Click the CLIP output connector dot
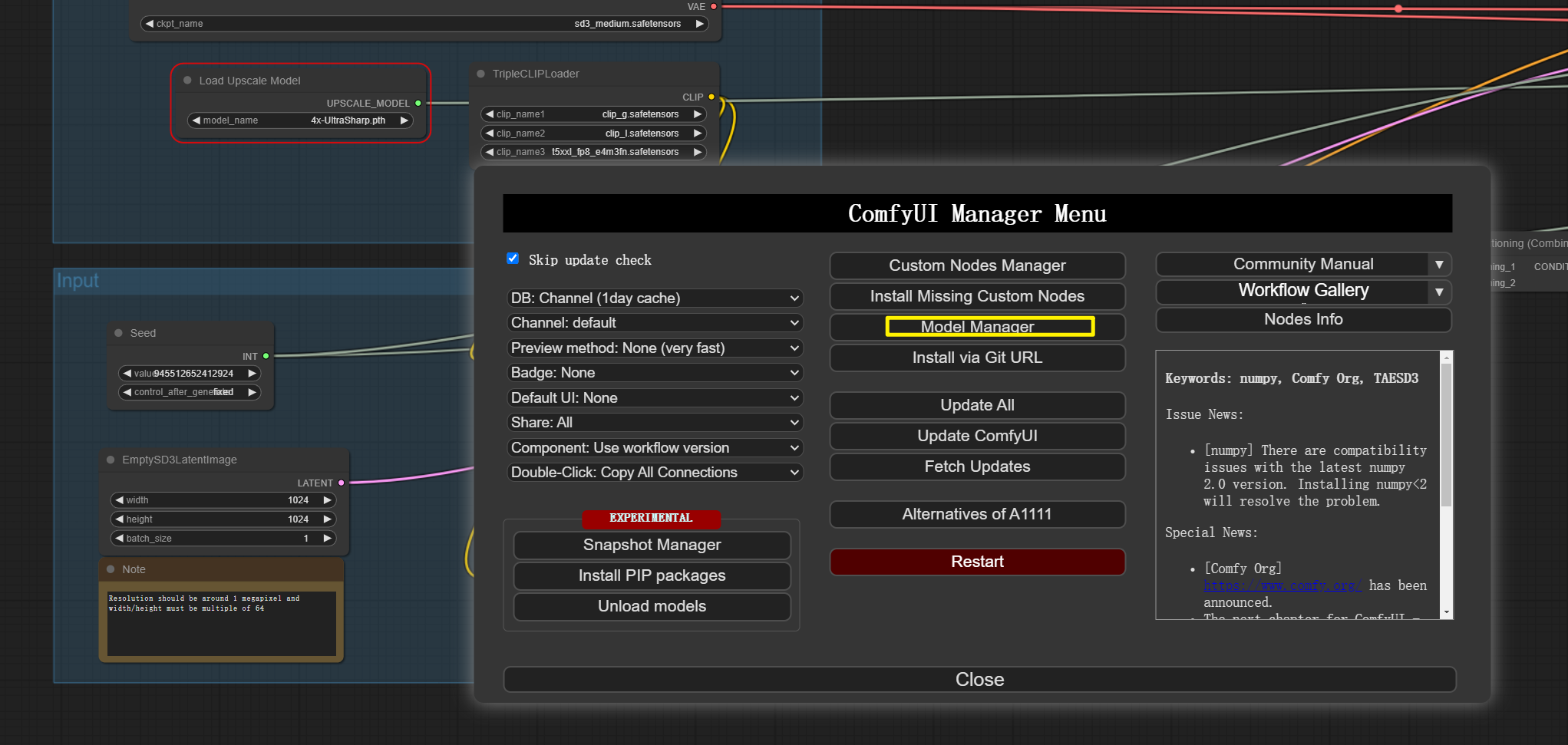Screen dimensions: 1568x745 point(711,97)
